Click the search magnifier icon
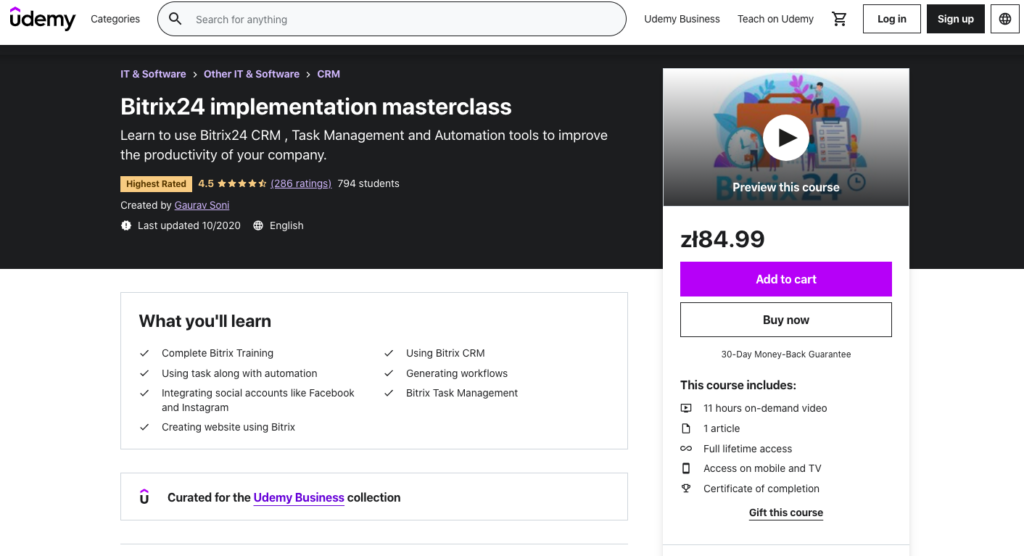 [175, 19]
